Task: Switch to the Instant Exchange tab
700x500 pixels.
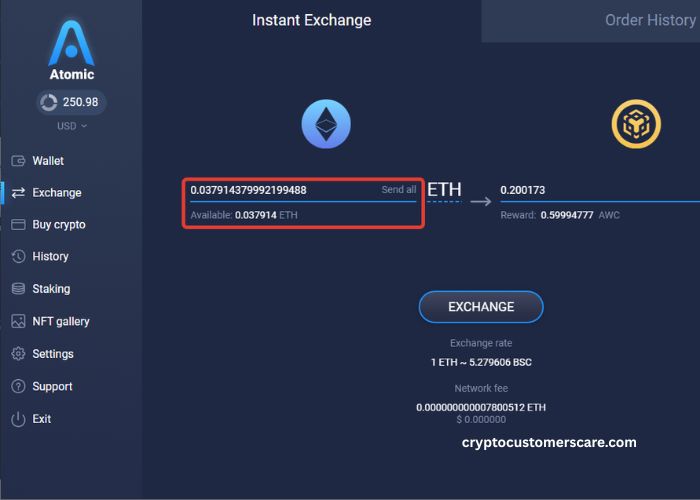Action: [311, 20]
